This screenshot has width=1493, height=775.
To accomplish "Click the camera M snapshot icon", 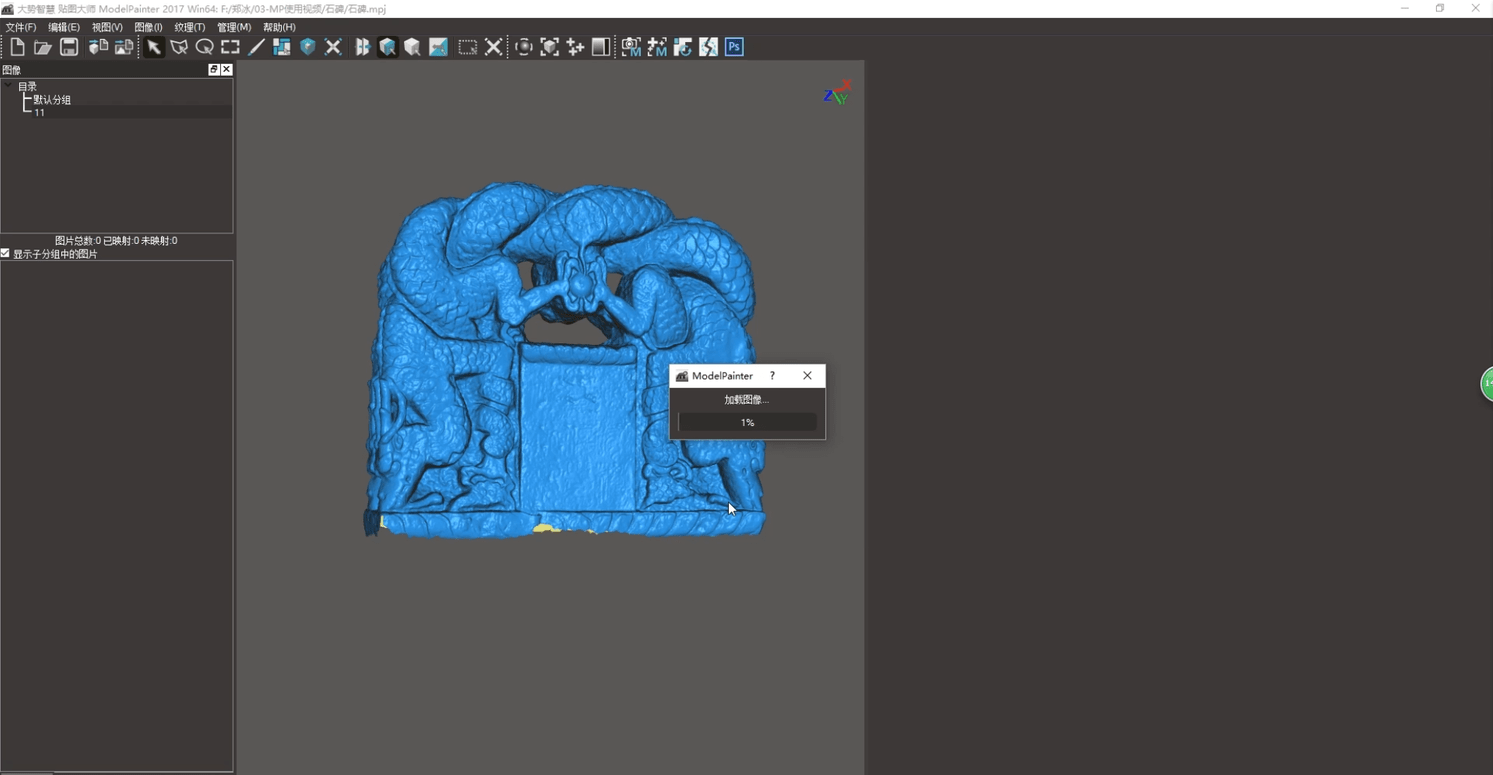I will (631, 47).
